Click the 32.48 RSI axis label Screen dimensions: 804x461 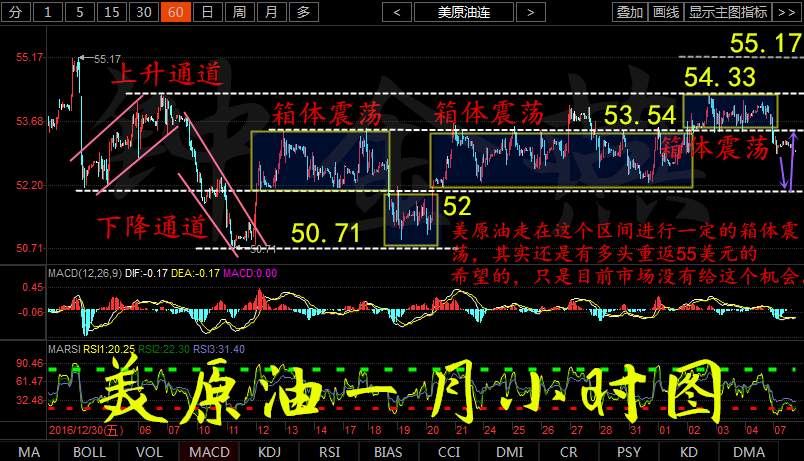pyautogui.click(x=30, y=400)
